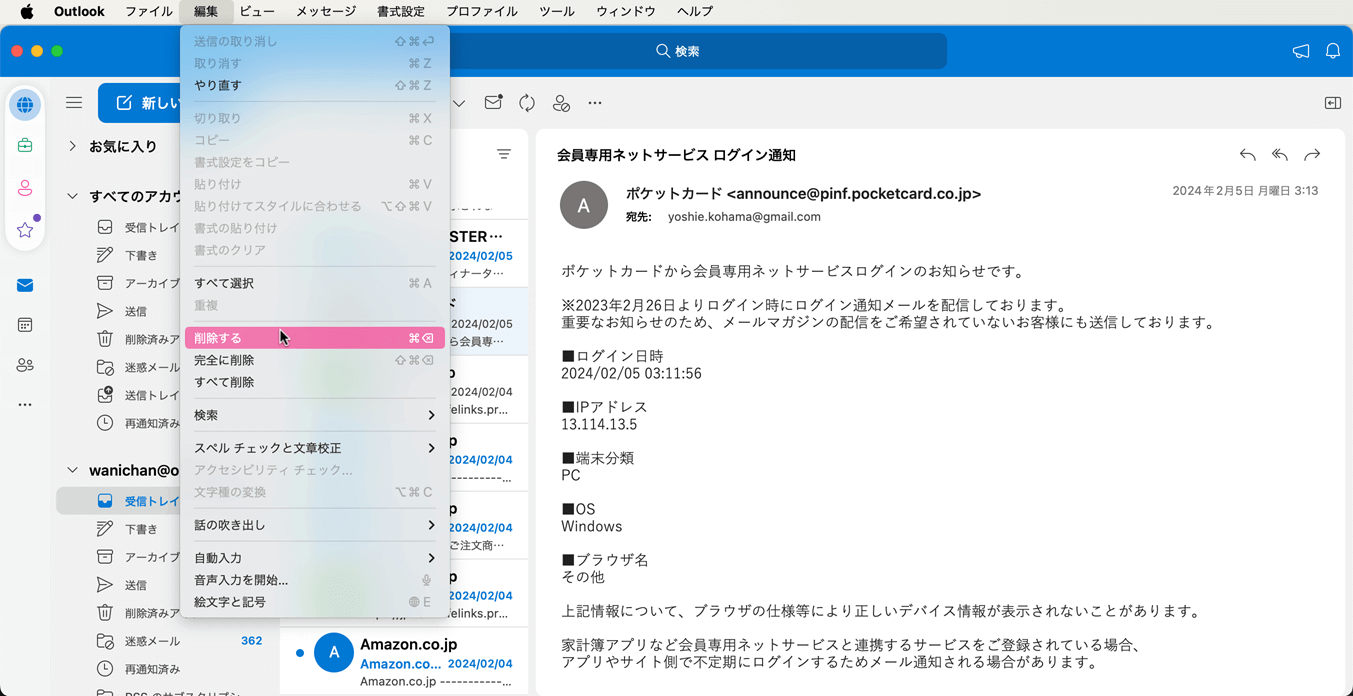Open the ビュー menu
Screen dimensions: 1353x696
[257, 12]
